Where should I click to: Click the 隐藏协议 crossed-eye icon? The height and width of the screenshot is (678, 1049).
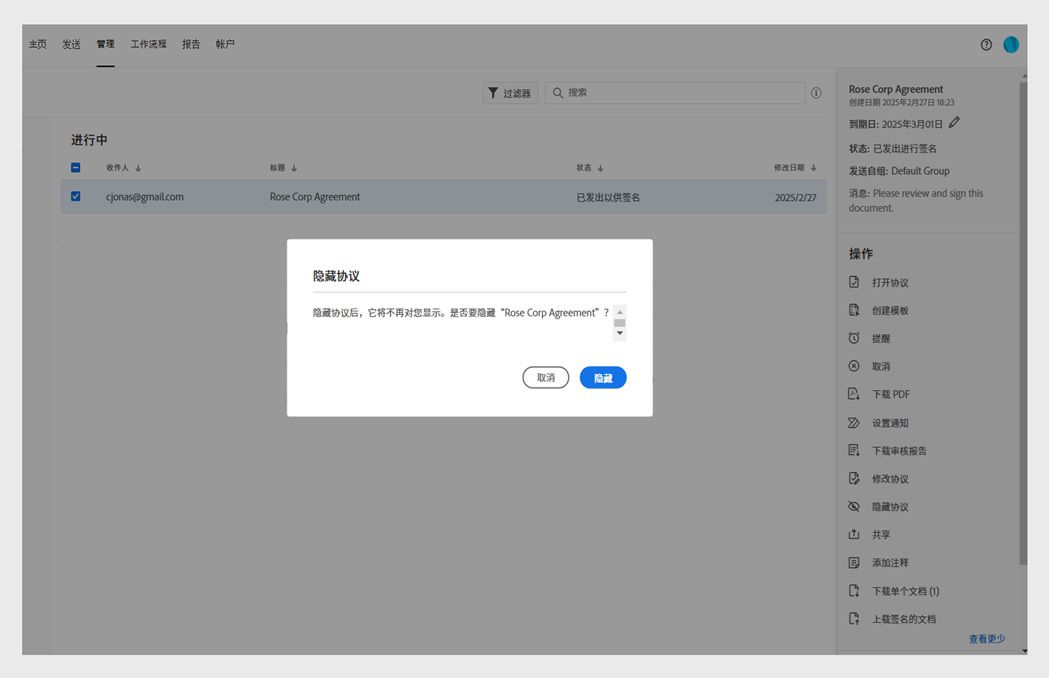point(854,506)
